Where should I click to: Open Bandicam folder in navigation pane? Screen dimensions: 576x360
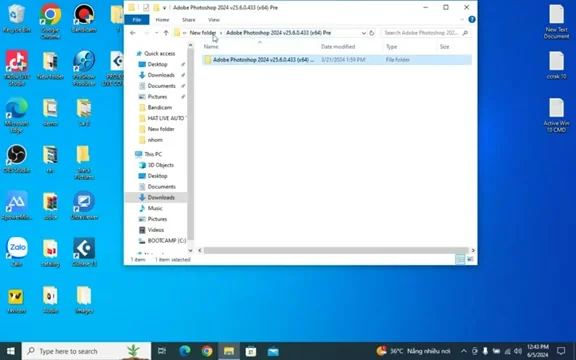pyautogui.click(x=159, y=107)
